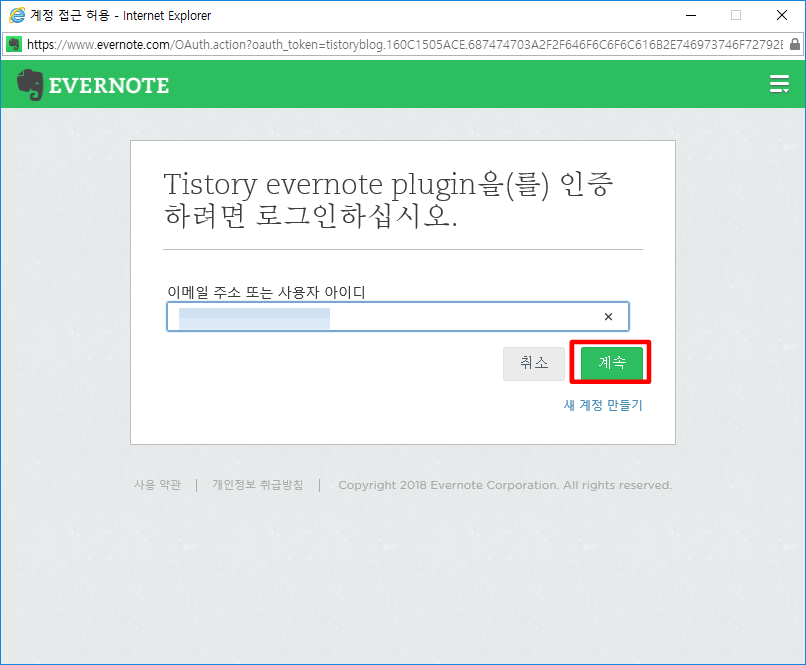Screen dimensions: 806x665
Task: Click the Copyright 2018 Evernote Corporation text
Action: 505,485
